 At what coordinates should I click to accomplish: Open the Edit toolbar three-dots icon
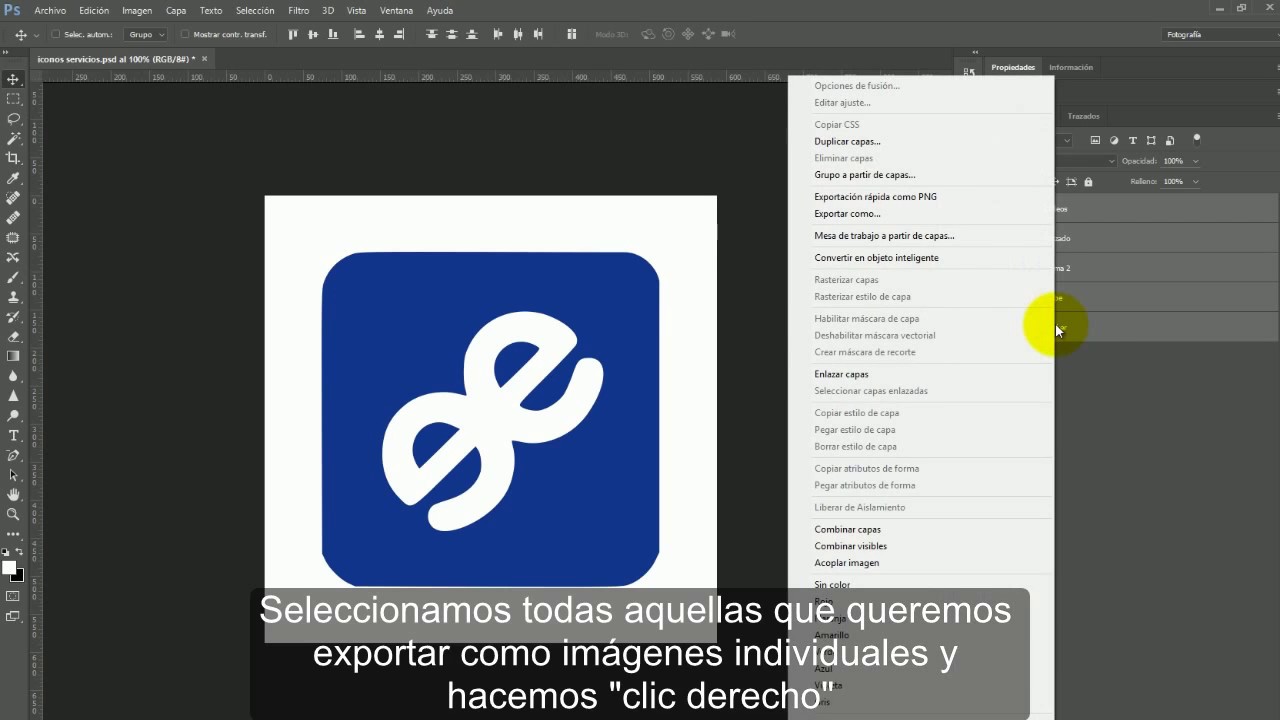pos(13,534)
